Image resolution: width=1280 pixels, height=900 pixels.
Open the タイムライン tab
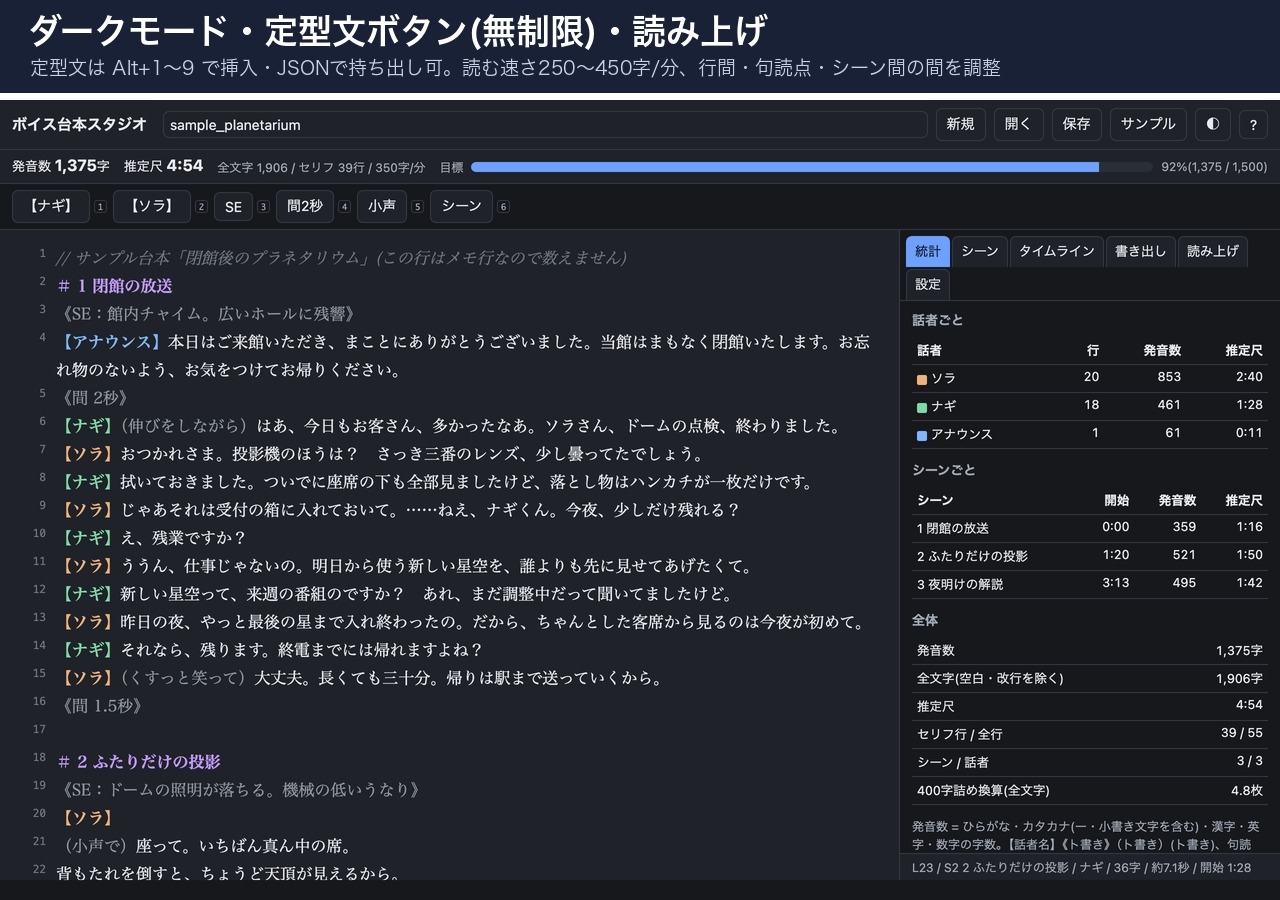coord(1057,251)
